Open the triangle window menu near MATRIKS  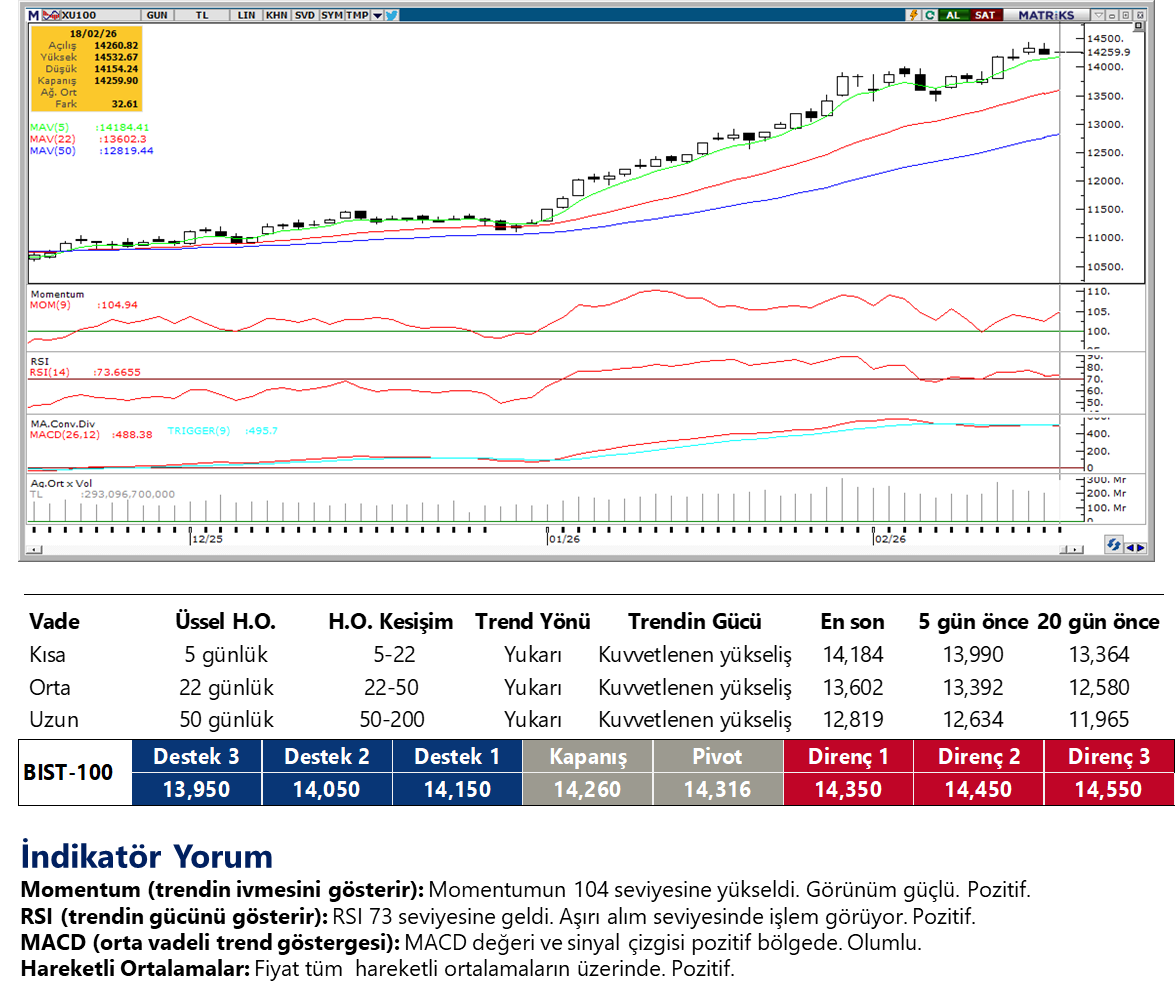(x=1099, y=15)
